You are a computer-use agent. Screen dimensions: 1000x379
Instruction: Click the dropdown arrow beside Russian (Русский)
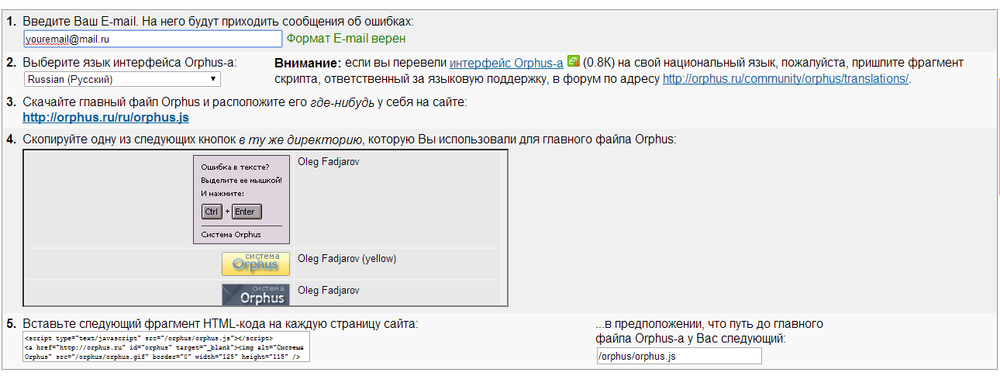tap(213, 79)
